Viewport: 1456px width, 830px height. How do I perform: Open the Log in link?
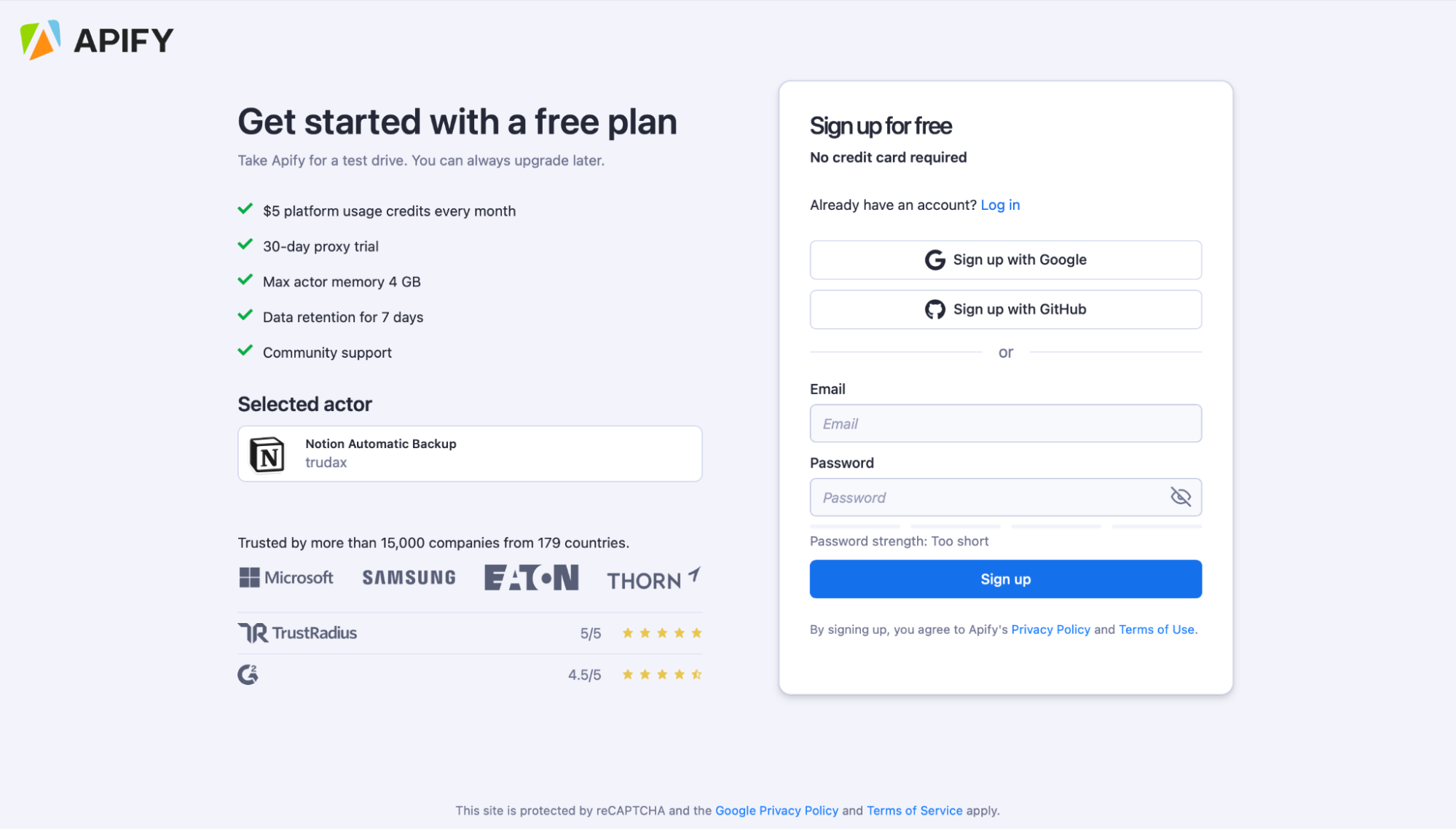1000,204
